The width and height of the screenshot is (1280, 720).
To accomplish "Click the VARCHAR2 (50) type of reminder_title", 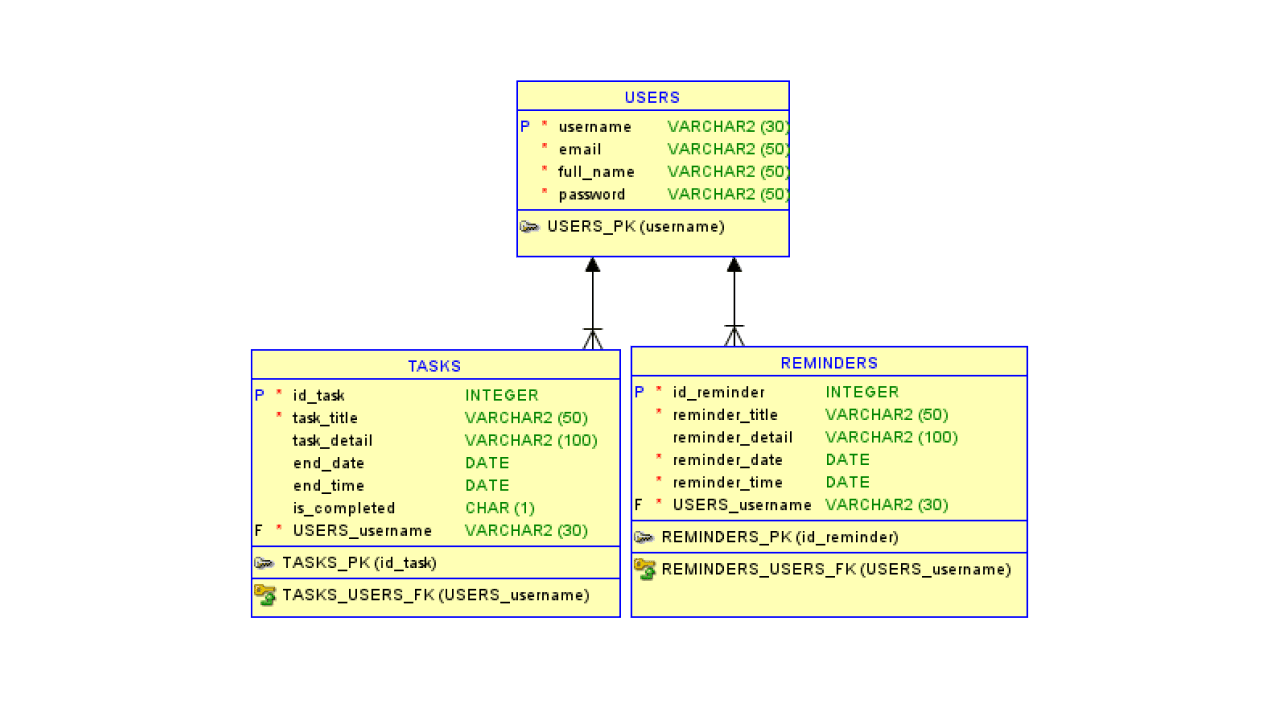I will 887,415.
